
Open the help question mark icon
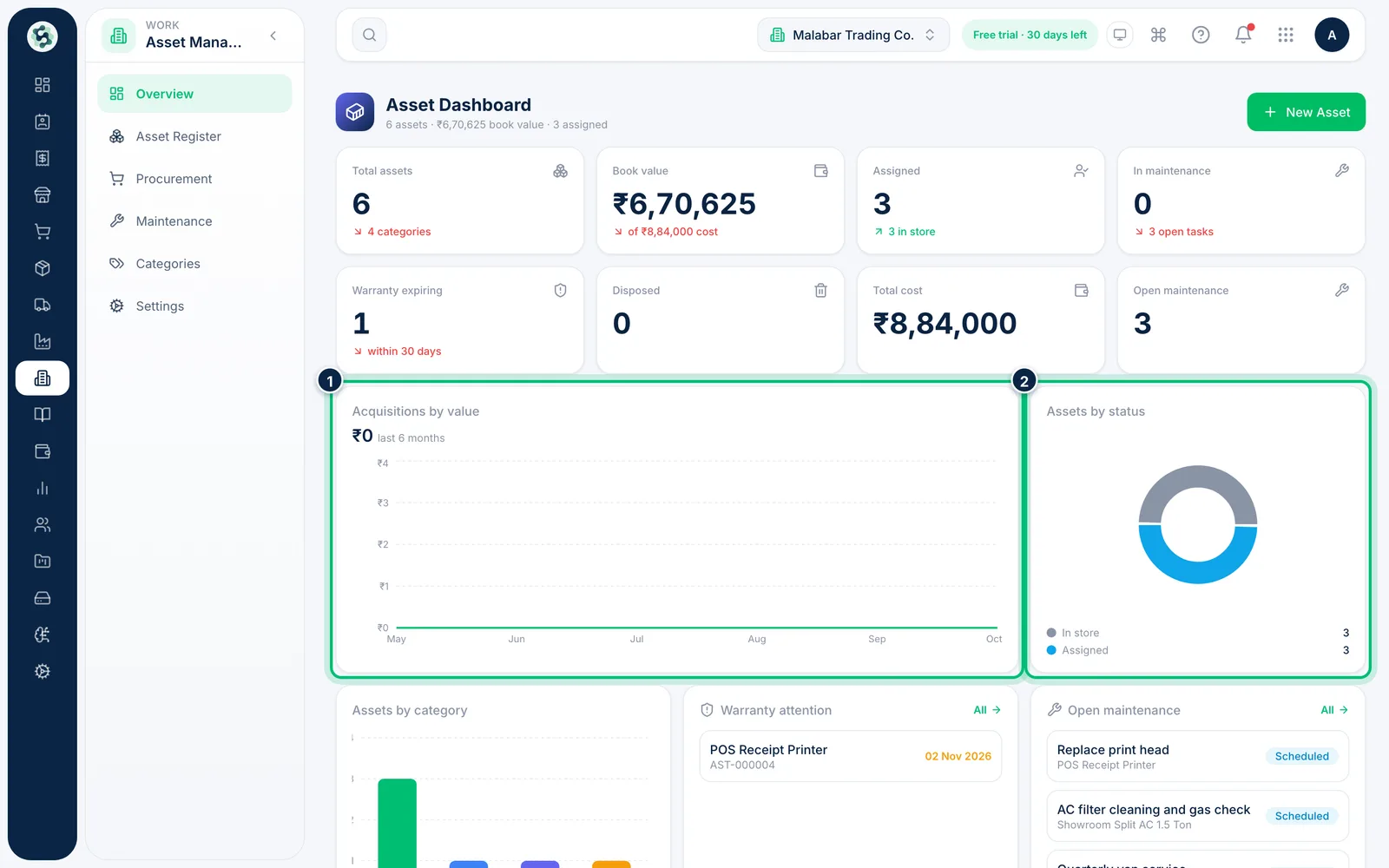click(1201, 35)
